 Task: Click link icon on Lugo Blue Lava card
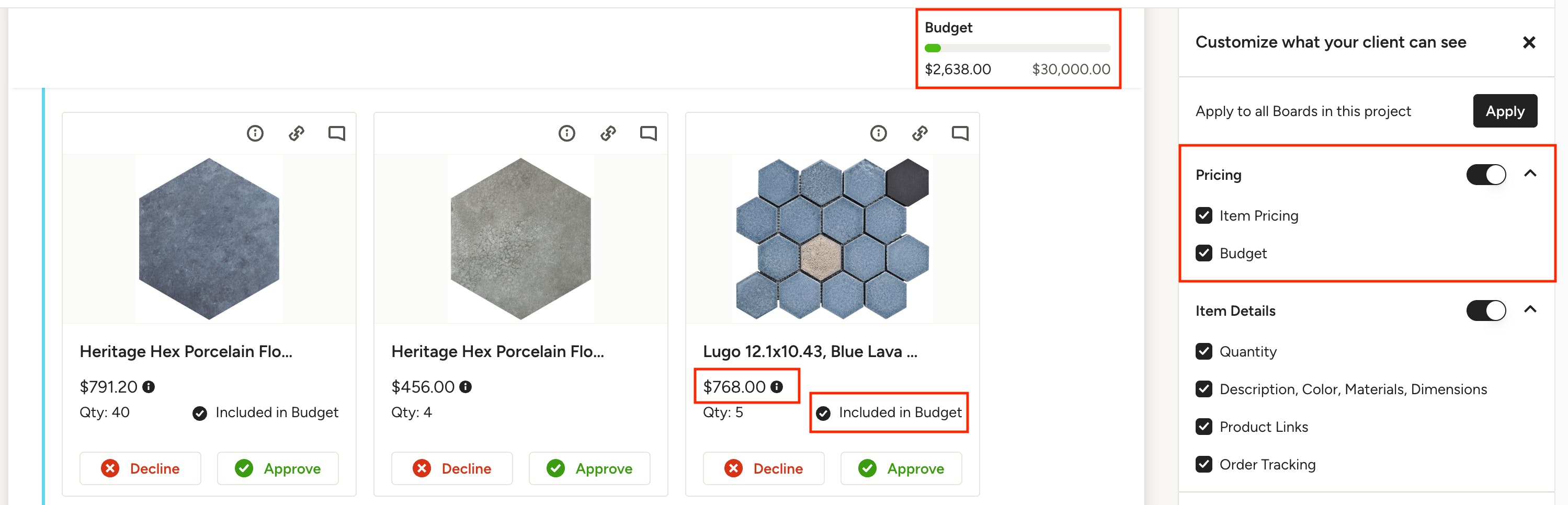[x=920, y=133]
